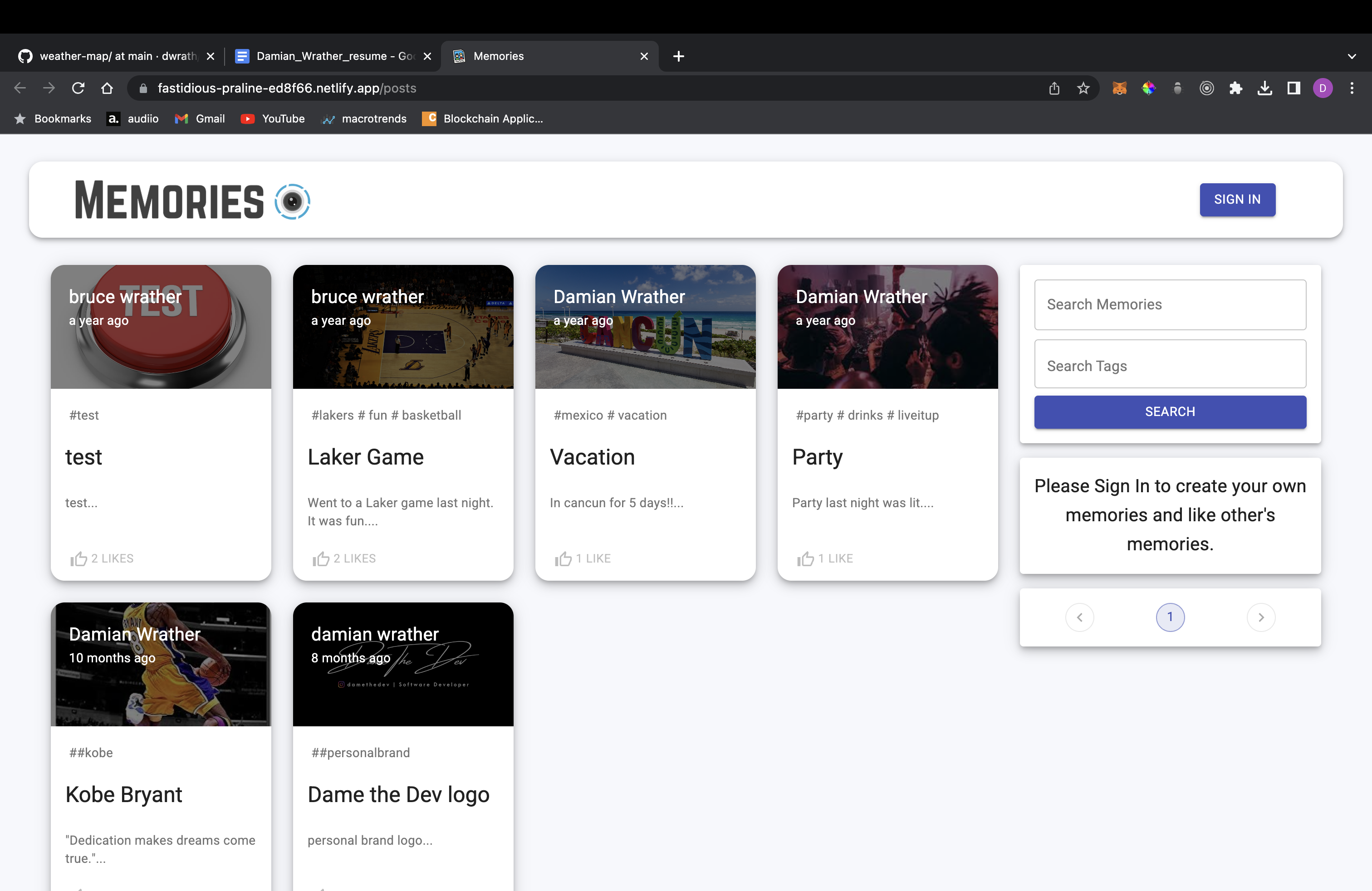Reload the current page
The width and height of the screenshot is (1372, 891).
pos(78,88)
